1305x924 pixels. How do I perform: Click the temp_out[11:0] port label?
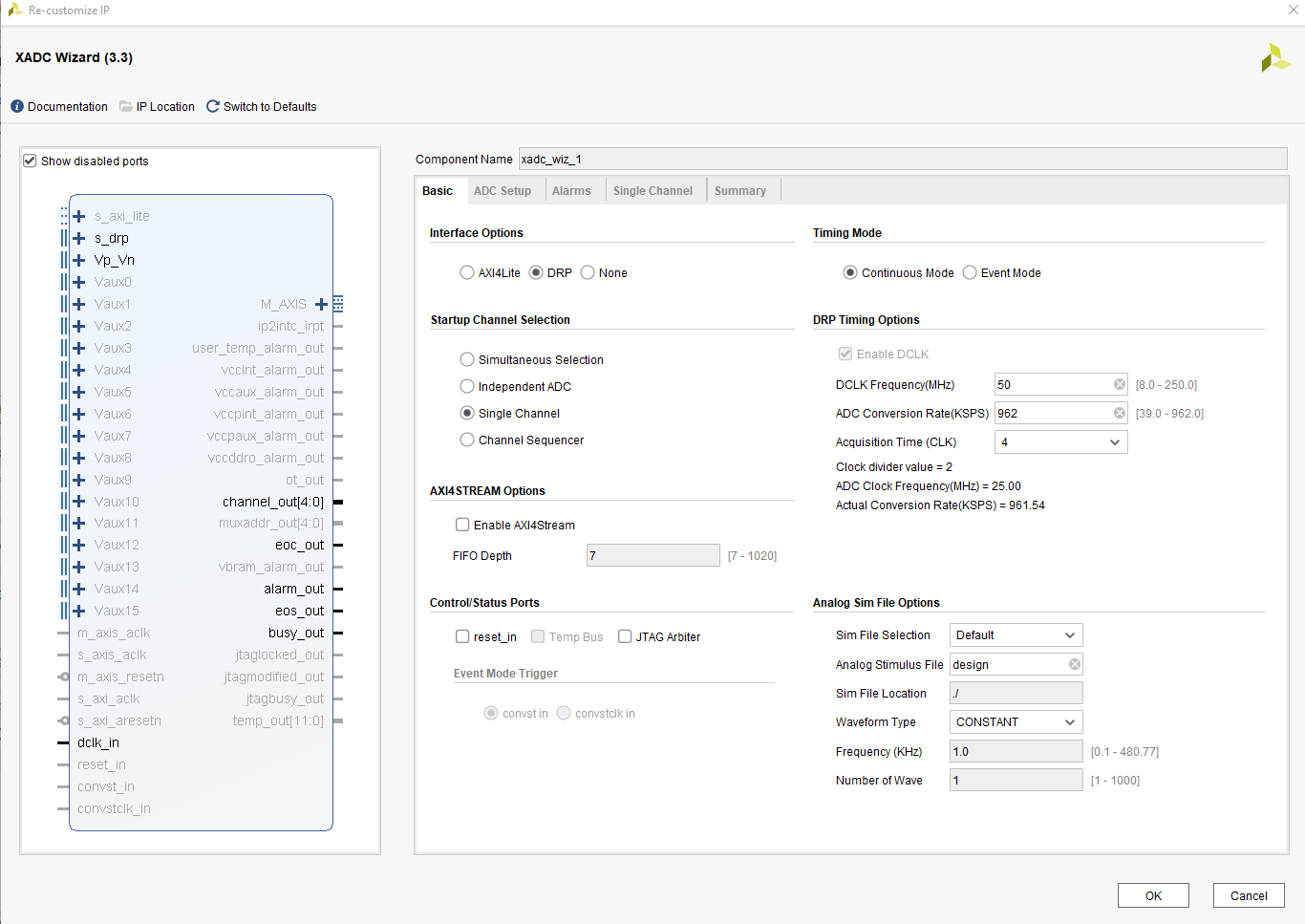278,720
